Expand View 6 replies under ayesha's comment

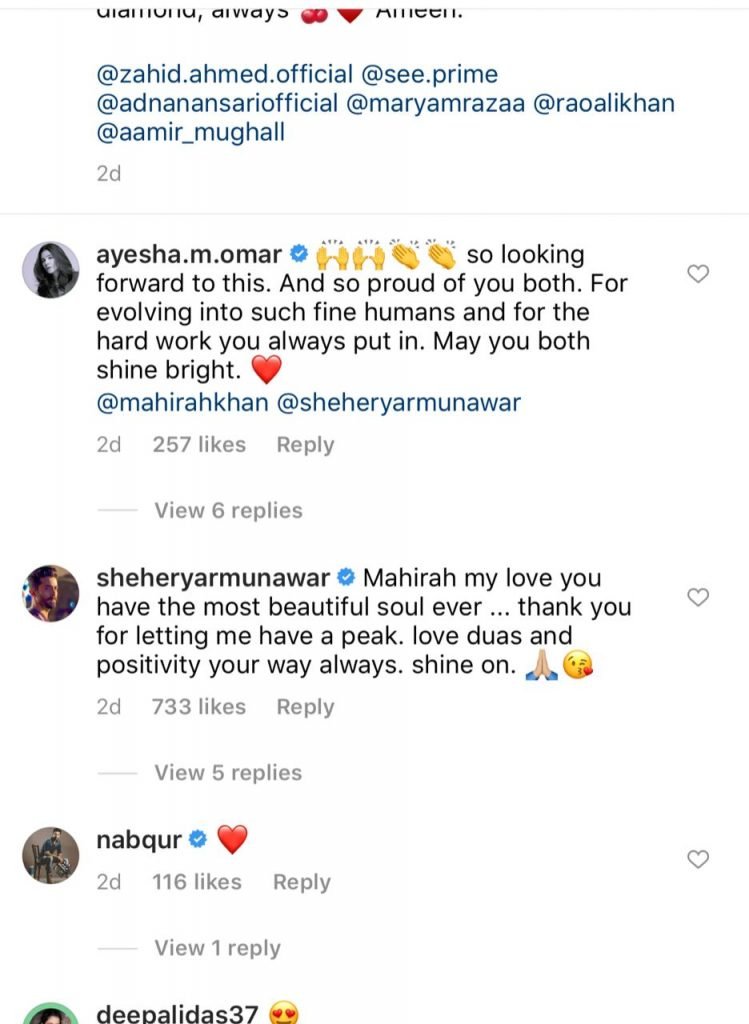228,511
